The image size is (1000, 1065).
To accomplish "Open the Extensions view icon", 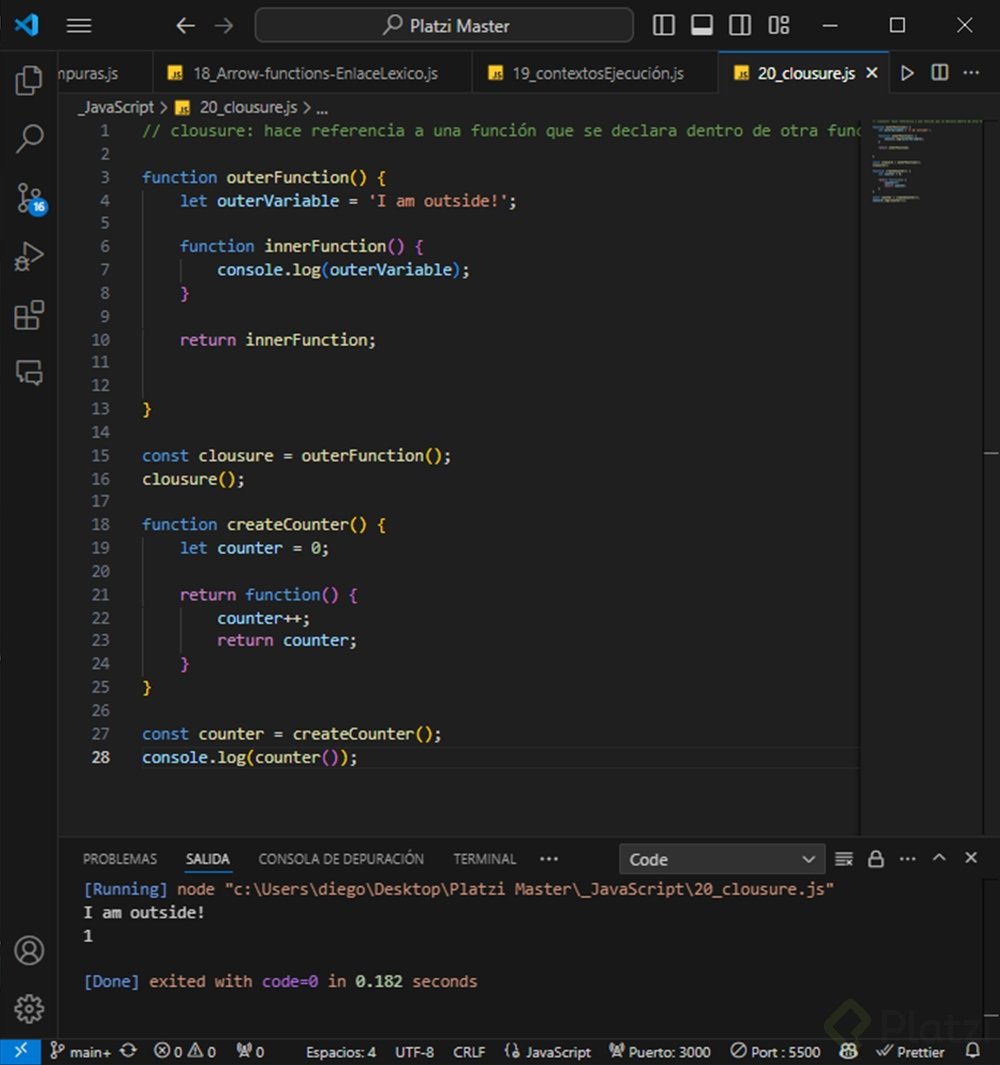I will [x=29, y=316].
